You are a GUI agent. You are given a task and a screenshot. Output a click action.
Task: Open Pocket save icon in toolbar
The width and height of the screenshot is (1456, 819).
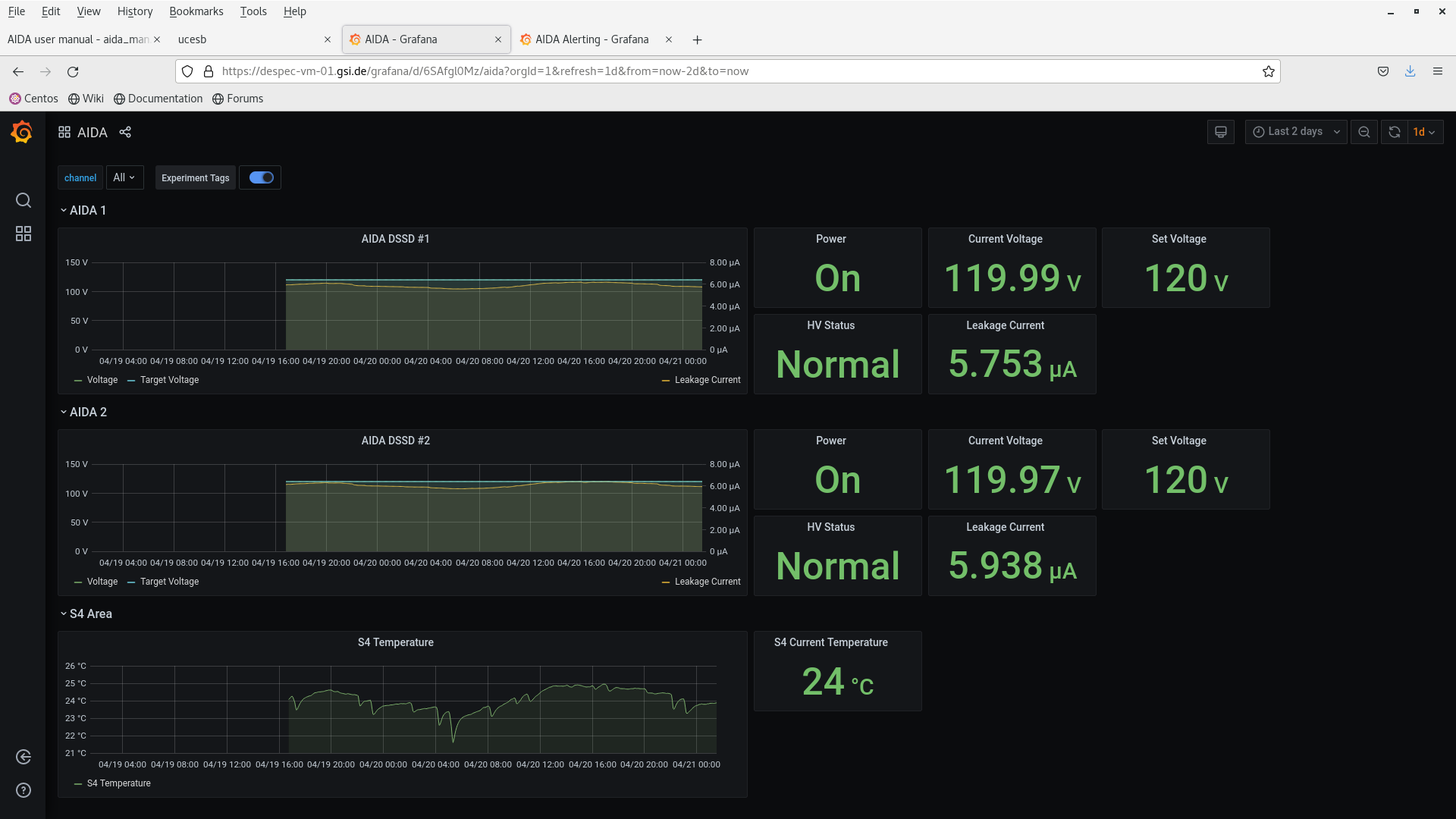point(1383,71)
